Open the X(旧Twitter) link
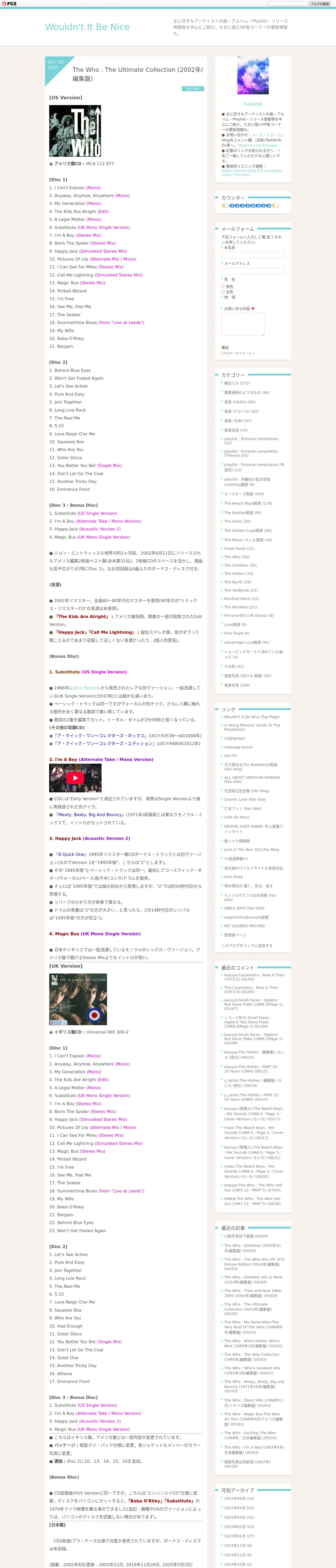The height and width of the screenshot is (1568, 336). [x=235, y=738]
